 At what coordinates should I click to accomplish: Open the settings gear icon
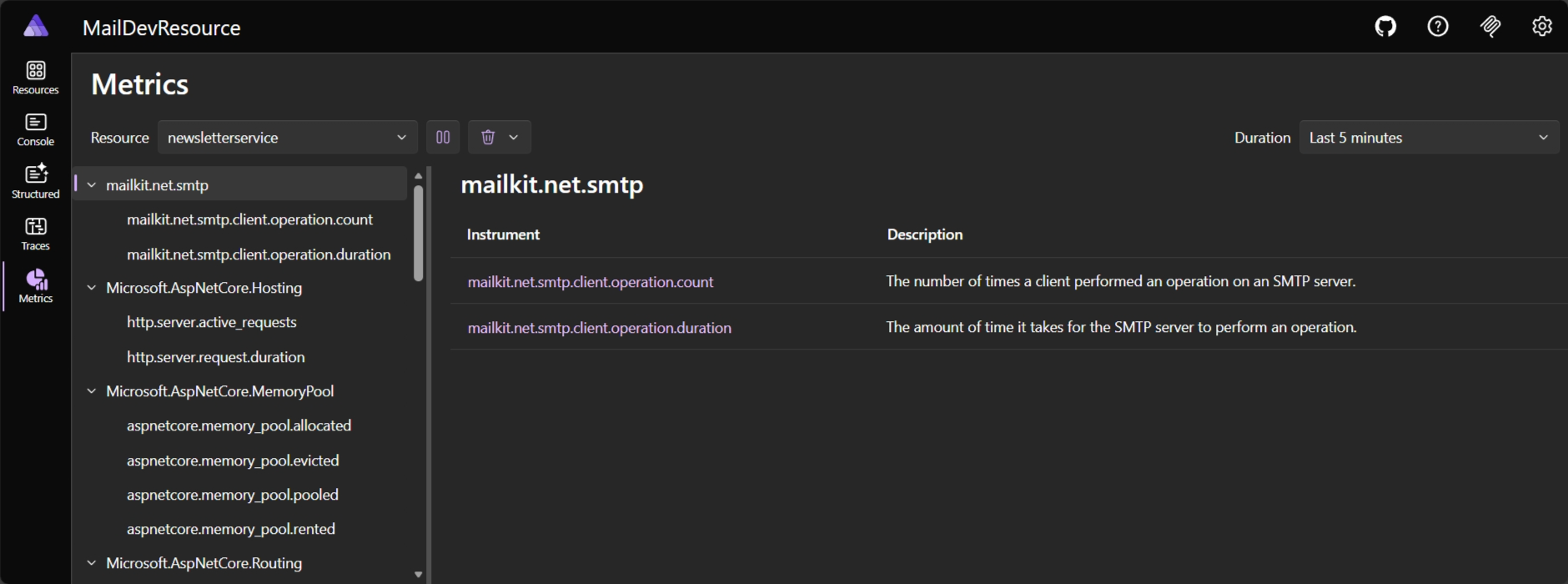tap(1542, 27)
